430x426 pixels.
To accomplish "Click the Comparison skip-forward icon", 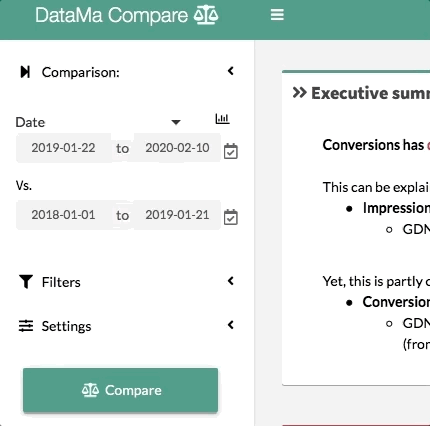I will coord(25,72).
